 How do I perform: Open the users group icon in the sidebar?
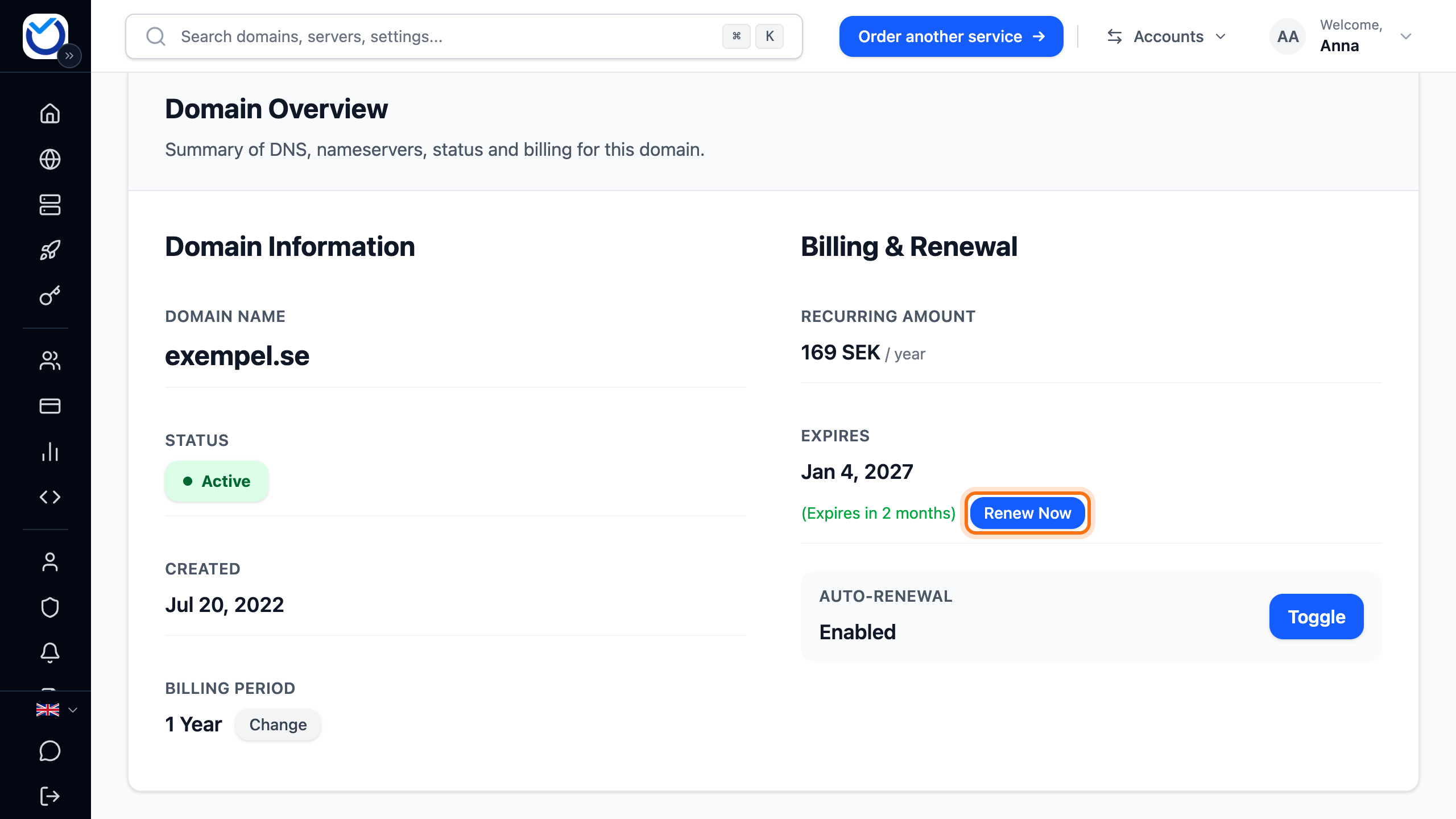(x=50, y=361)
